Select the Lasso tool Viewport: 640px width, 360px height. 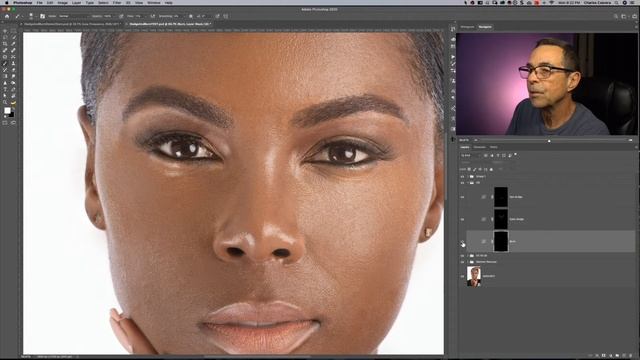pos(5,37)
